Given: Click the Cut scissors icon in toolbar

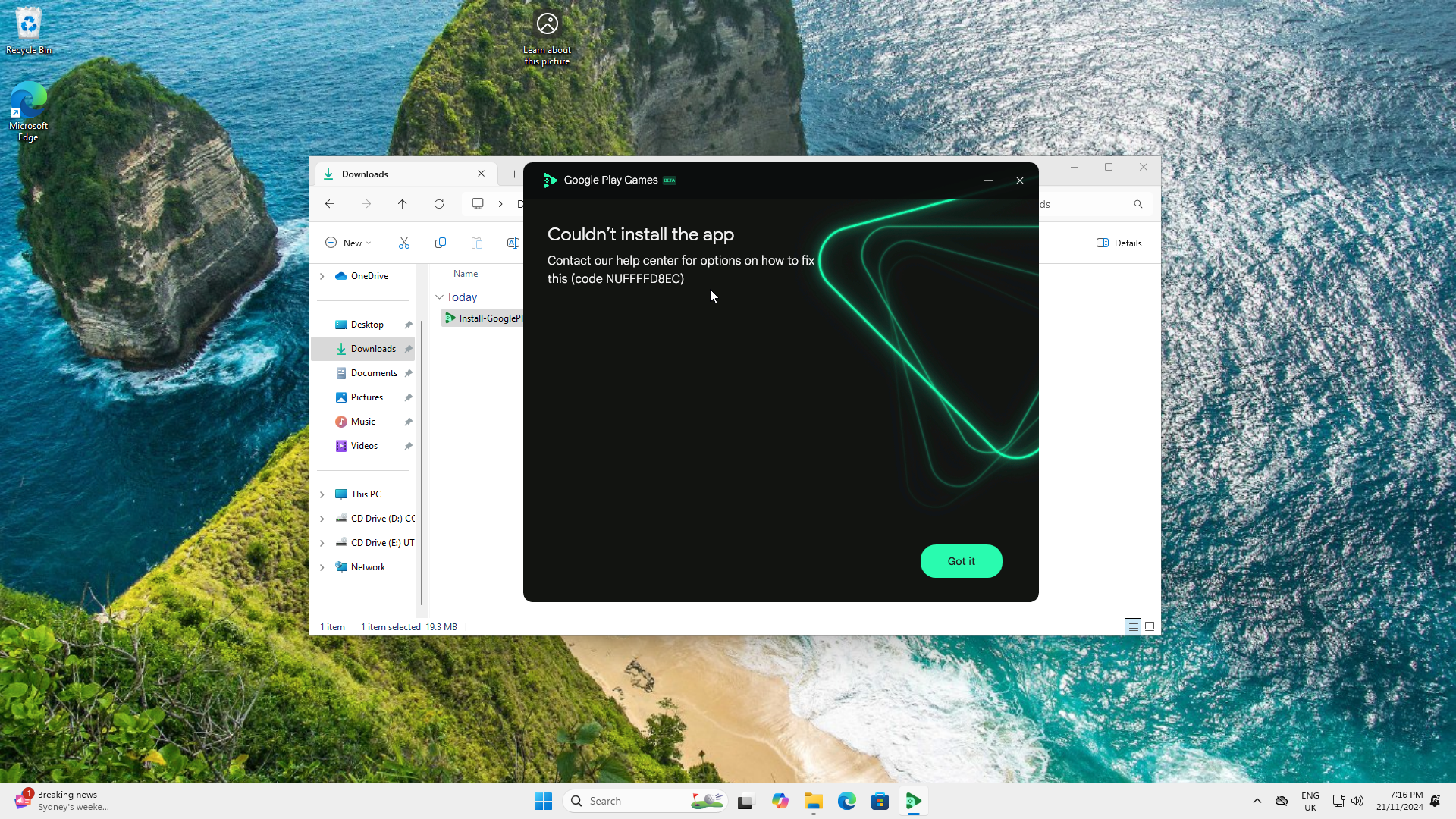Looking at the screenshot, I should click(404, 243).
